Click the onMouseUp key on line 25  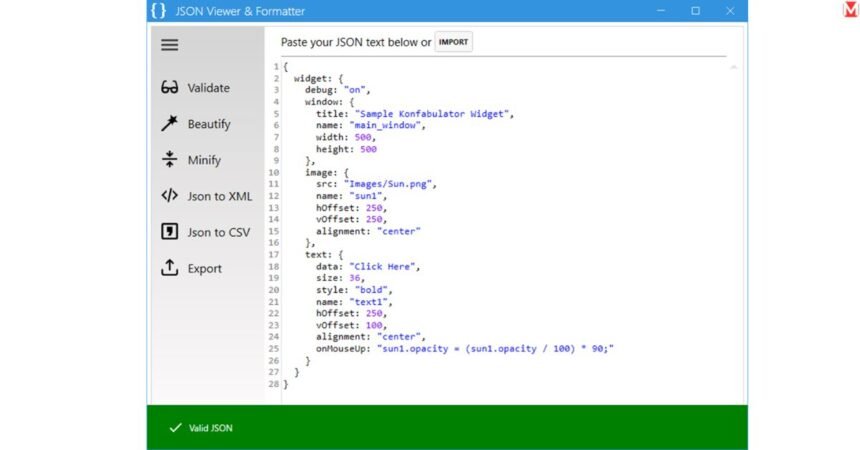point(343,348)
